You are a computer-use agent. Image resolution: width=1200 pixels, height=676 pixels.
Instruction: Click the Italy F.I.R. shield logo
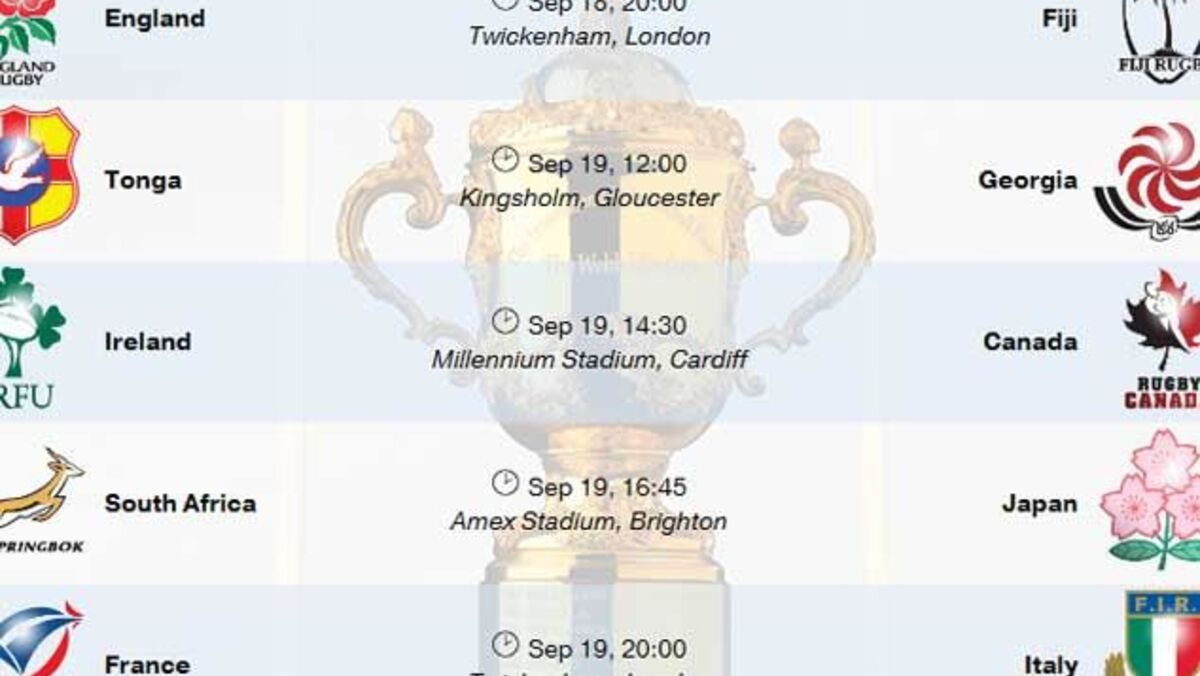[1160, 635]
